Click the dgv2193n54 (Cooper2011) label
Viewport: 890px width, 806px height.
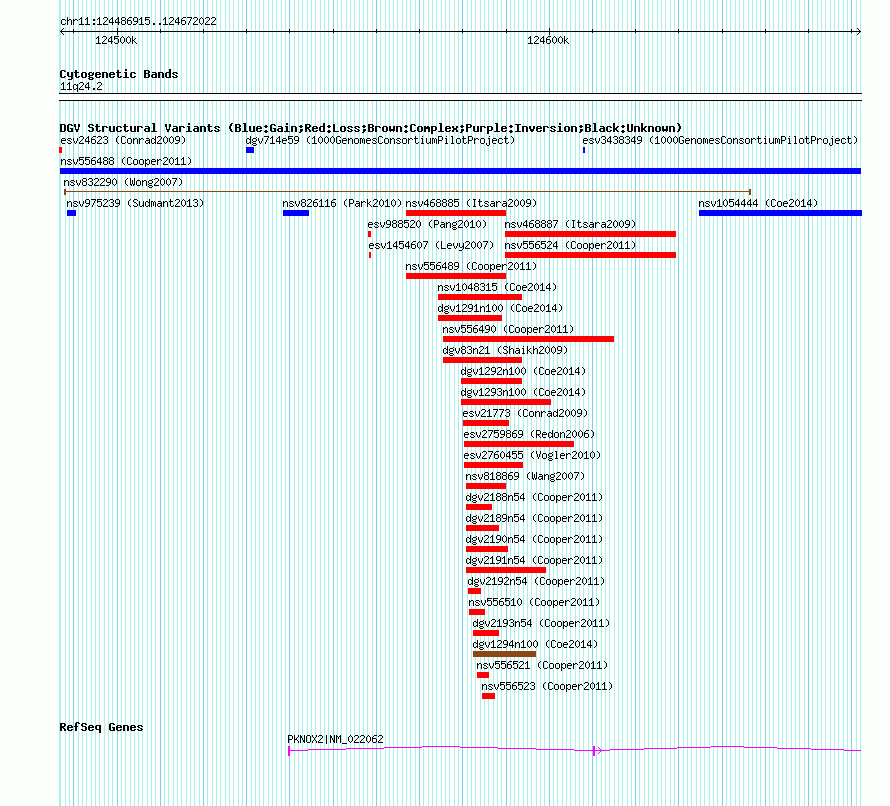(x=541, y=623)
